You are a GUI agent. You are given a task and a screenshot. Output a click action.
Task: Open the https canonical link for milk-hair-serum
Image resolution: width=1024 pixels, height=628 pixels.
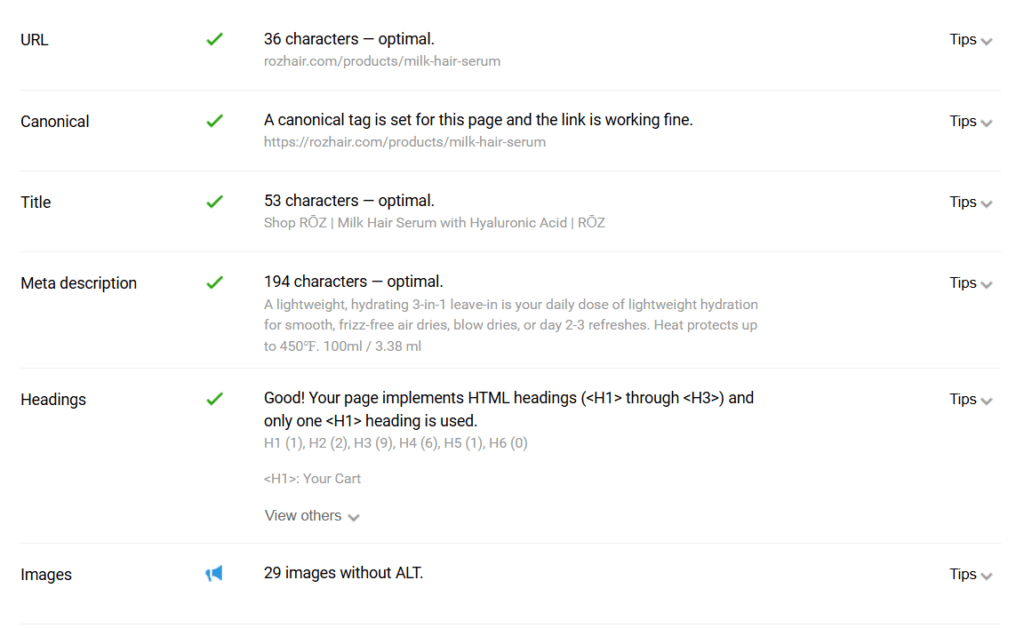[404, 142]
